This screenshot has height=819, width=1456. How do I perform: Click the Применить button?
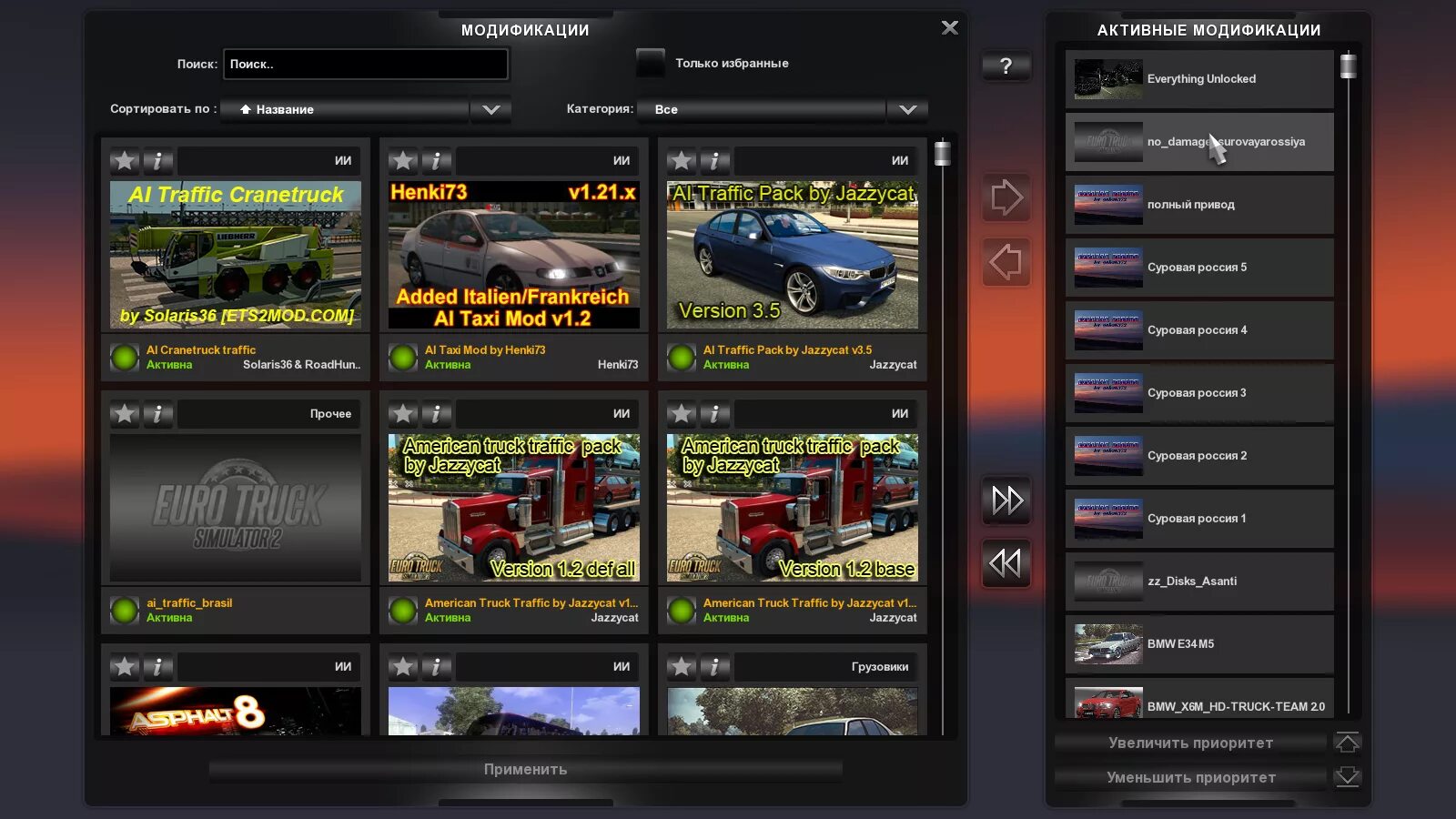pos(526,770)
